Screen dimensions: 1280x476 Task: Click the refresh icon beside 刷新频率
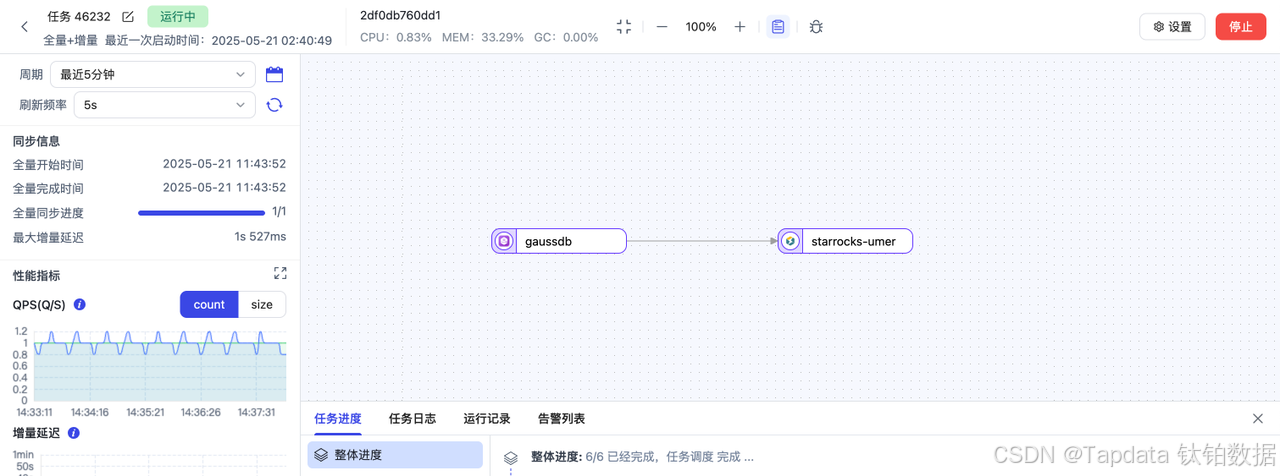[x=275, y=104]
